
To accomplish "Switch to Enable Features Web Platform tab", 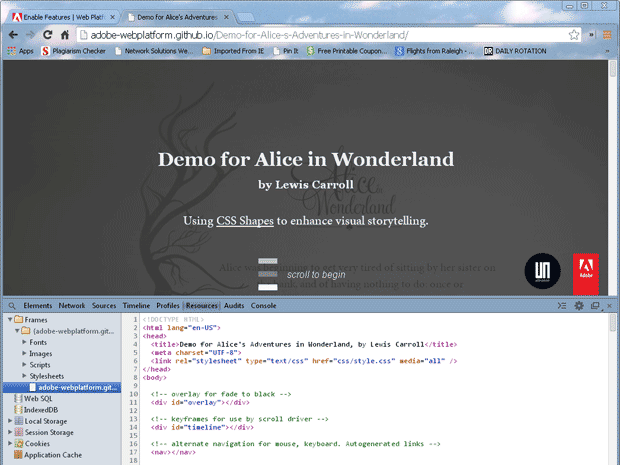I will [x=63, y=17].
